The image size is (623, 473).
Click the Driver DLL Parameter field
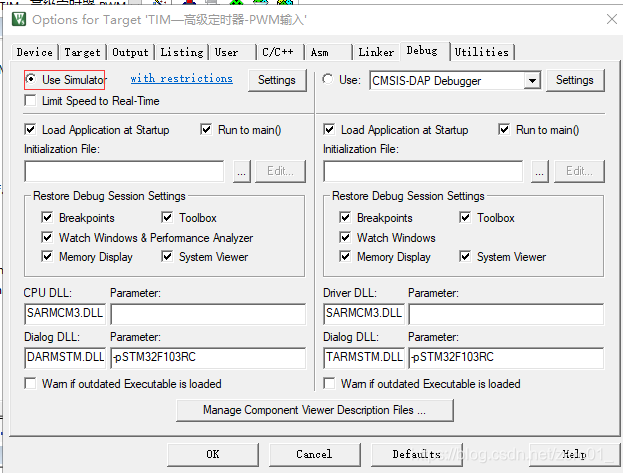[506, 314]
